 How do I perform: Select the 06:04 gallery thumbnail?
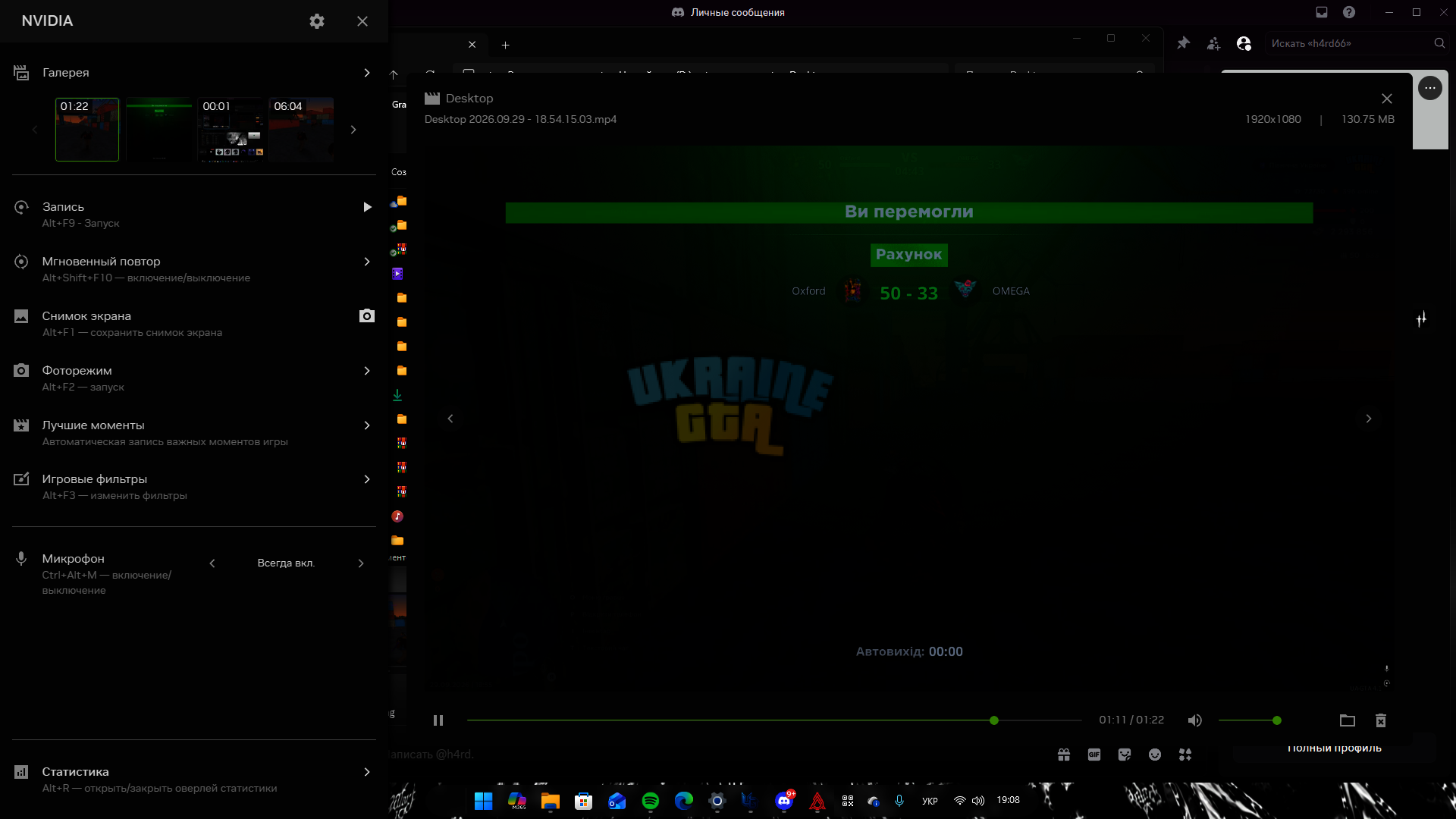(301, 130)
